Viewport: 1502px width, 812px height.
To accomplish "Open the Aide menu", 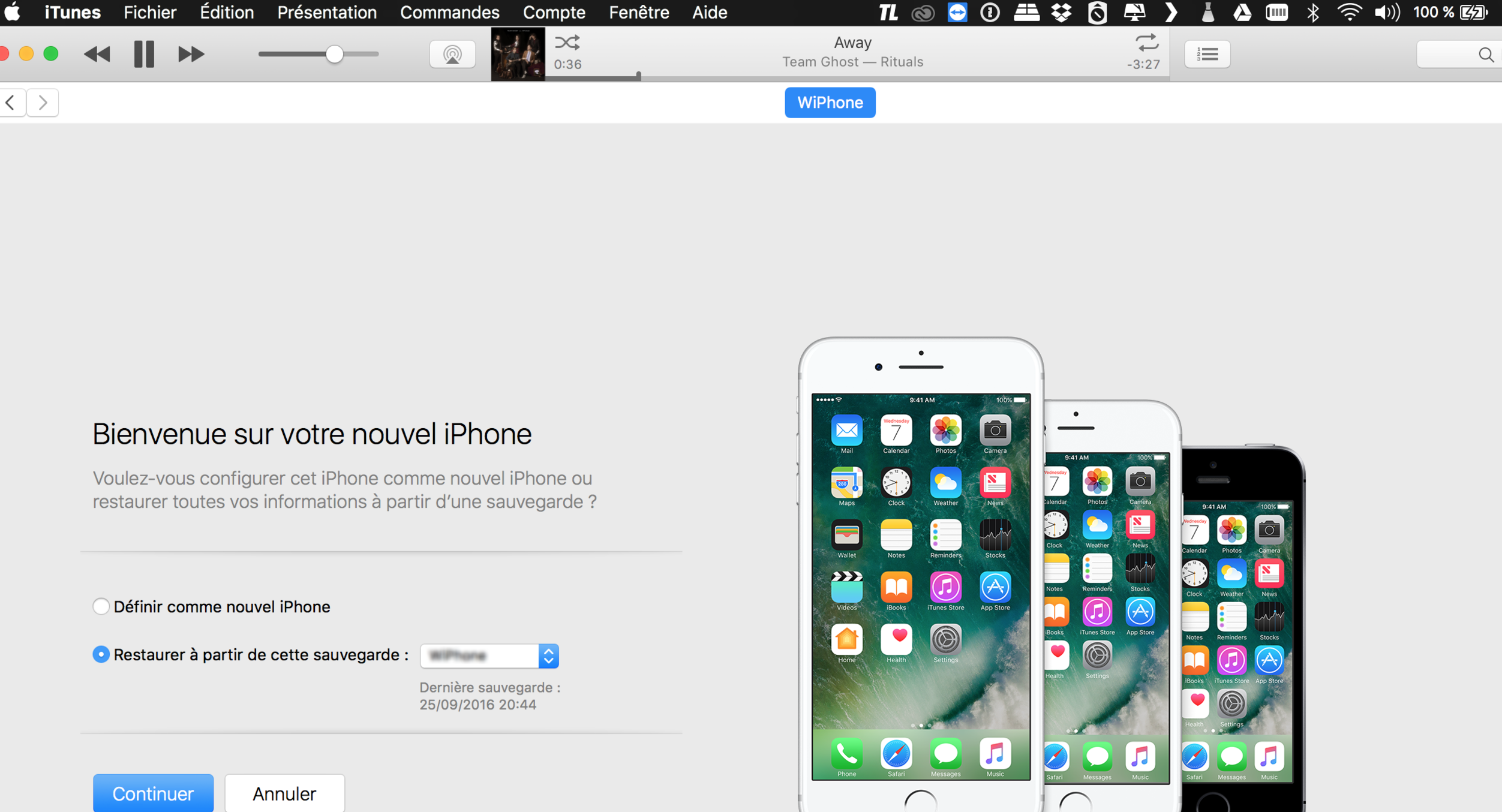I will [710, 12].
